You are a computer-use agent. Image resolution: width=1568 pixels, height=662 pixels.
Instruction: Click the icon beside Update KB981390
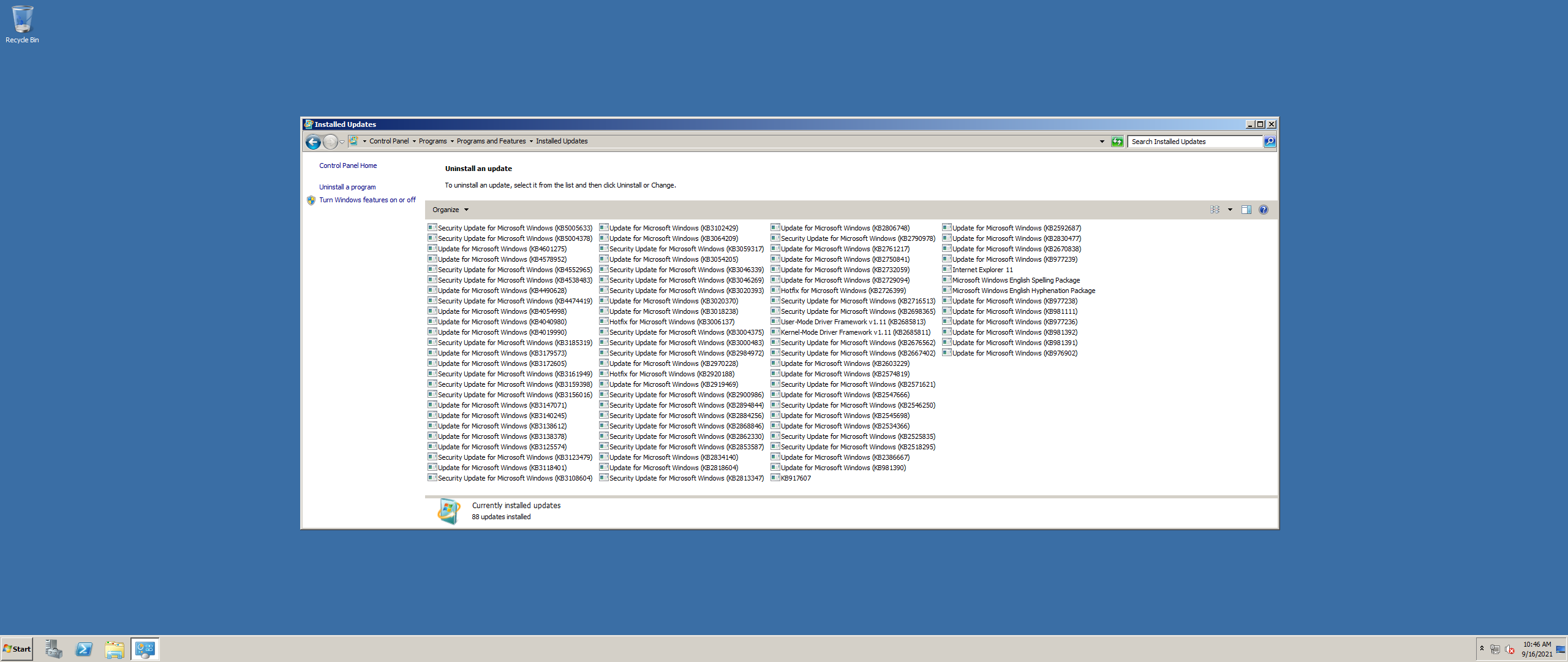[x=775, y=467]
